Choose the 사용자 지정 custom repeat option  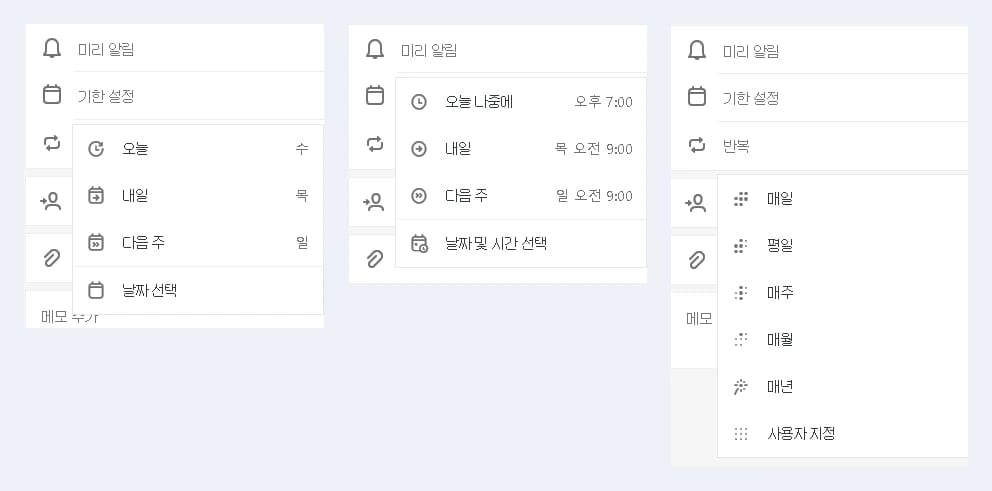(843, 434)
